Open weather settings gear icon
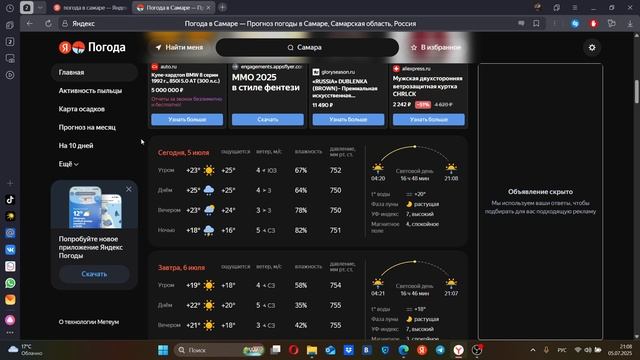Viewport: 640px width, 360px height. coord(592,48)
